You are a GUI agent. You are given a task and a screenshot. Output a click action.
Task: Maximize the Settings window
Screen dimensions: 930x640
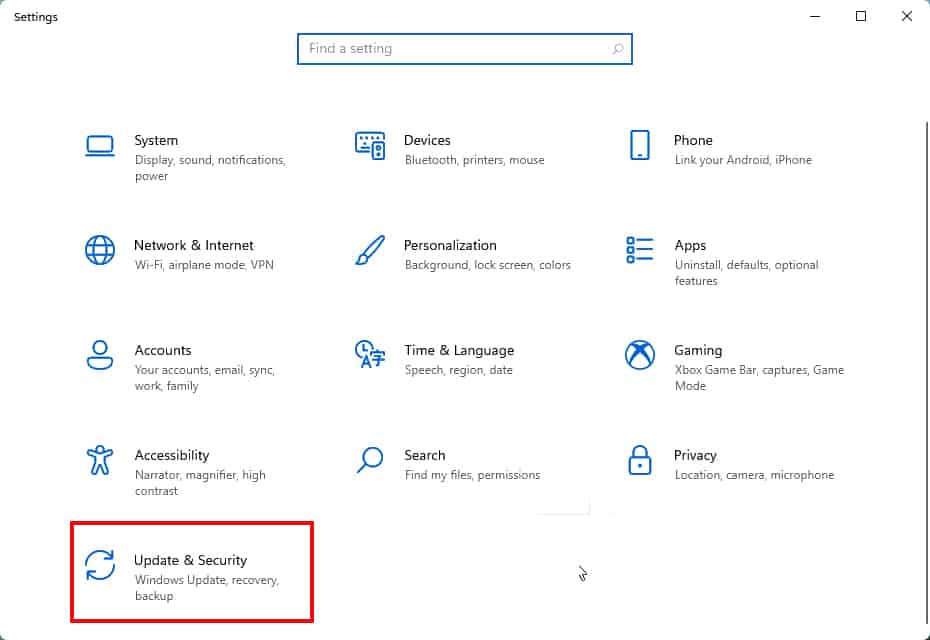(861, 17)
